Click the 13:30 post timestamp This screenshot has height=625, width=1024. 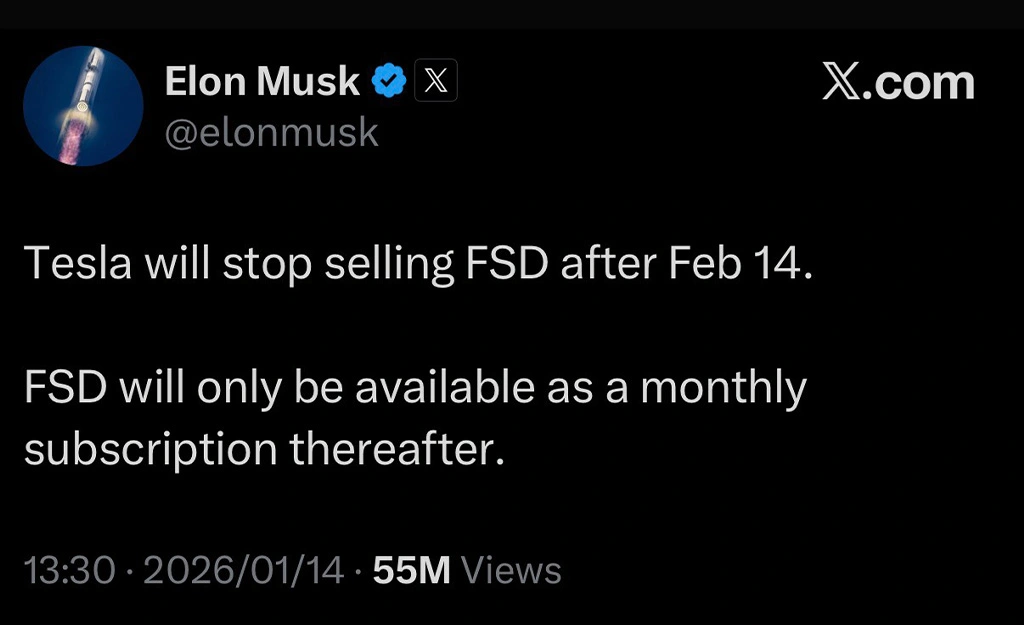pos(69,571)
